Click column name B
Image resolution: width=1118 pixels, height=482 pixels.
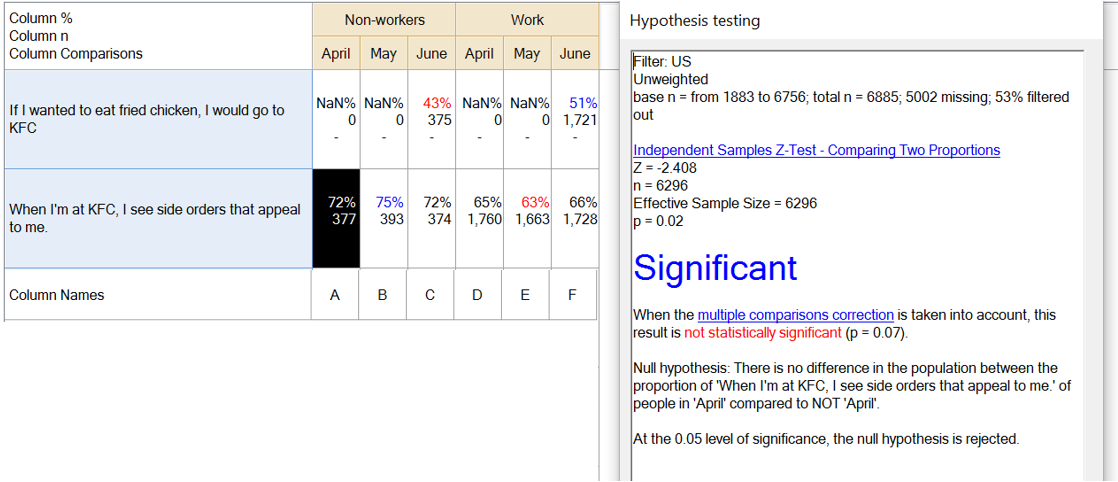[383, 294]
